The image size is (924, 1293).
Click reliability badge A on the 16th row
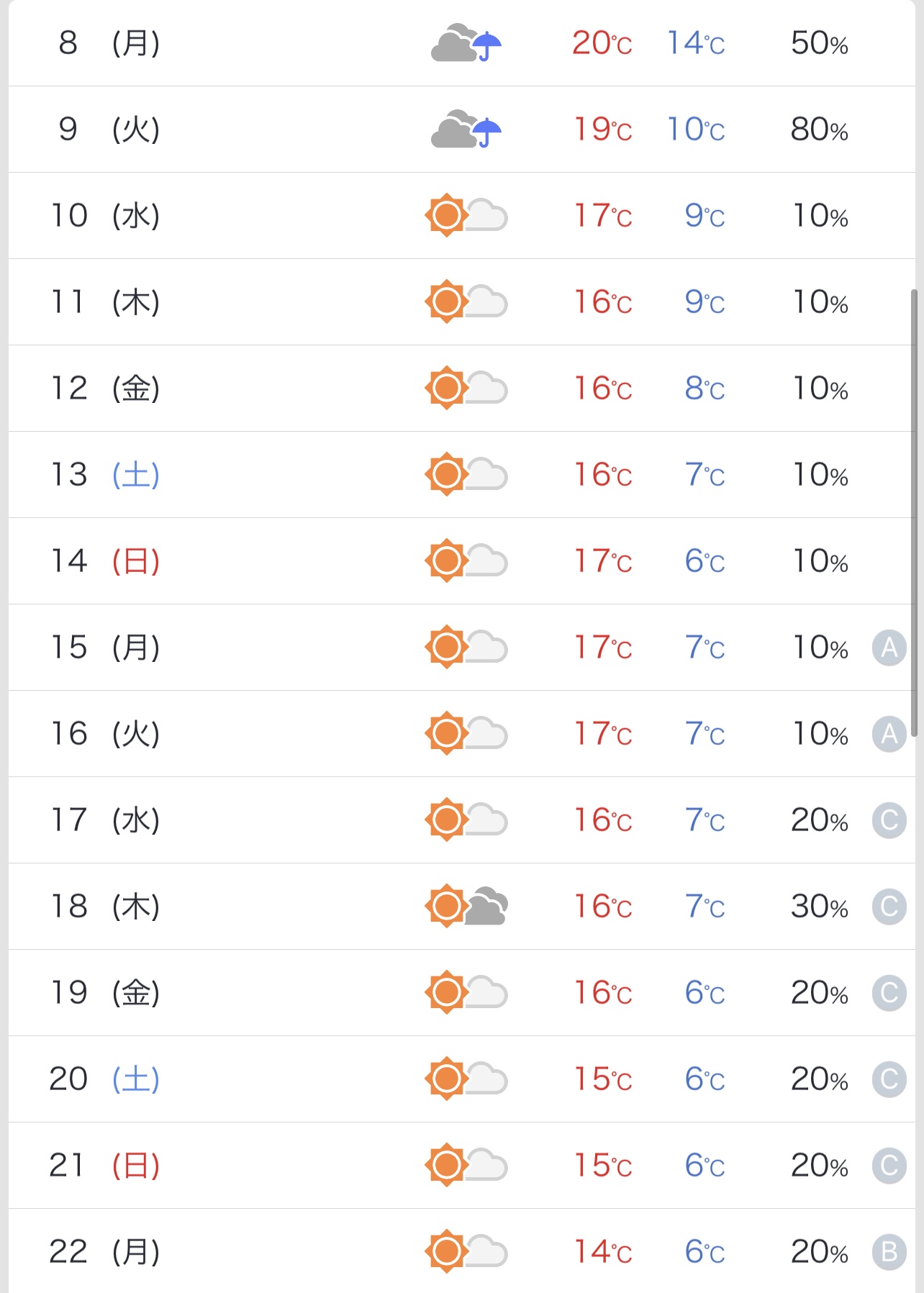(889, 734)
